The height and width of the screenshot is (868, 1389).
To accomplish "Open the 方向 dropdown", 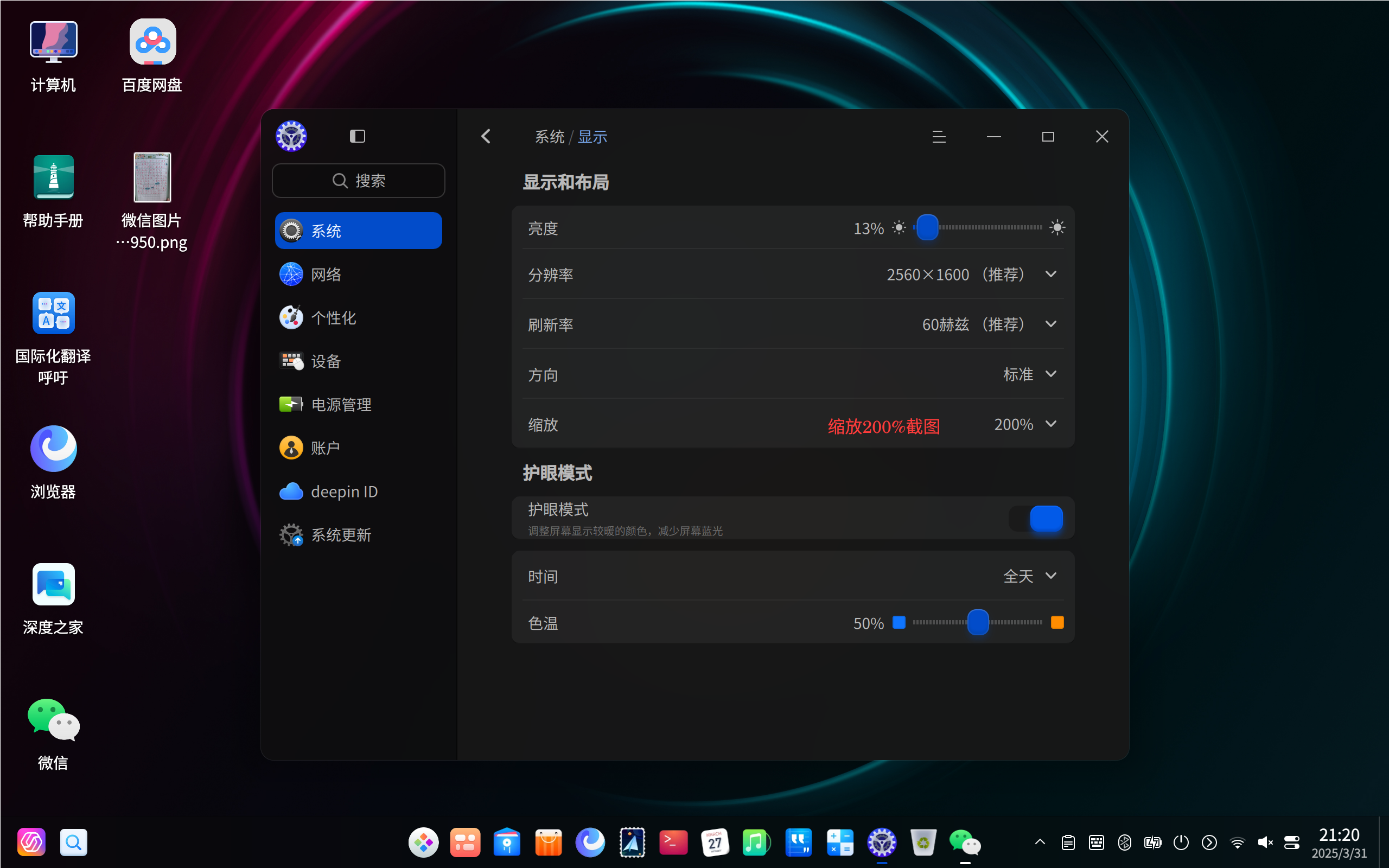I will coord(1030,374).
